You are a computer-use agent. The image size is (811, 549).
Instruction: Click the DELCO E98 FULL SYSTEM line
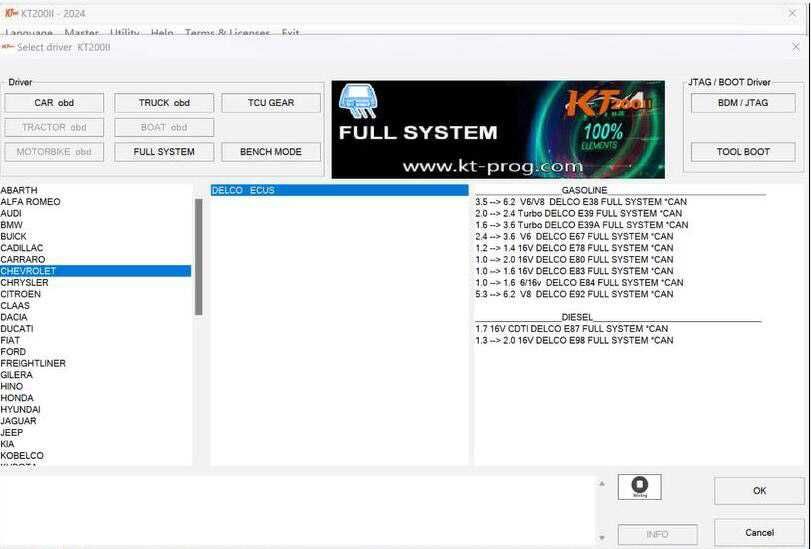pos(574,340)
